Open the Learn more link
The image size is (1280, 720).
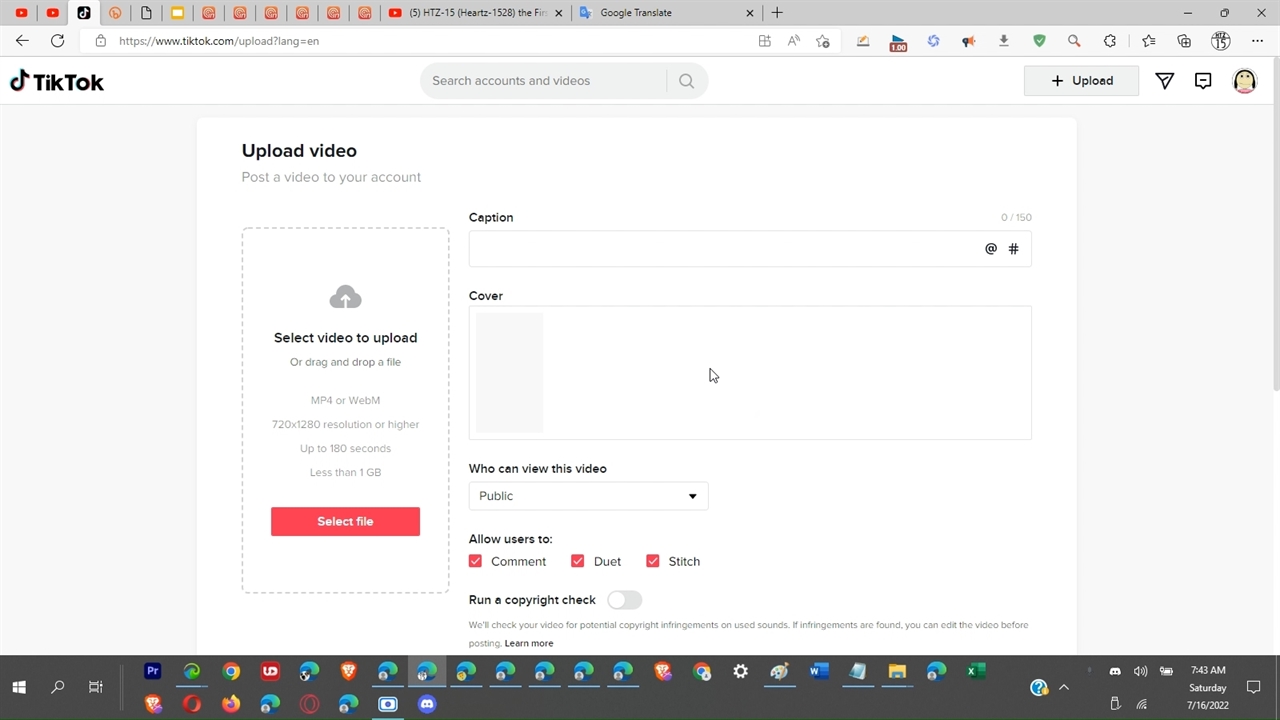[x=528, y=643]
